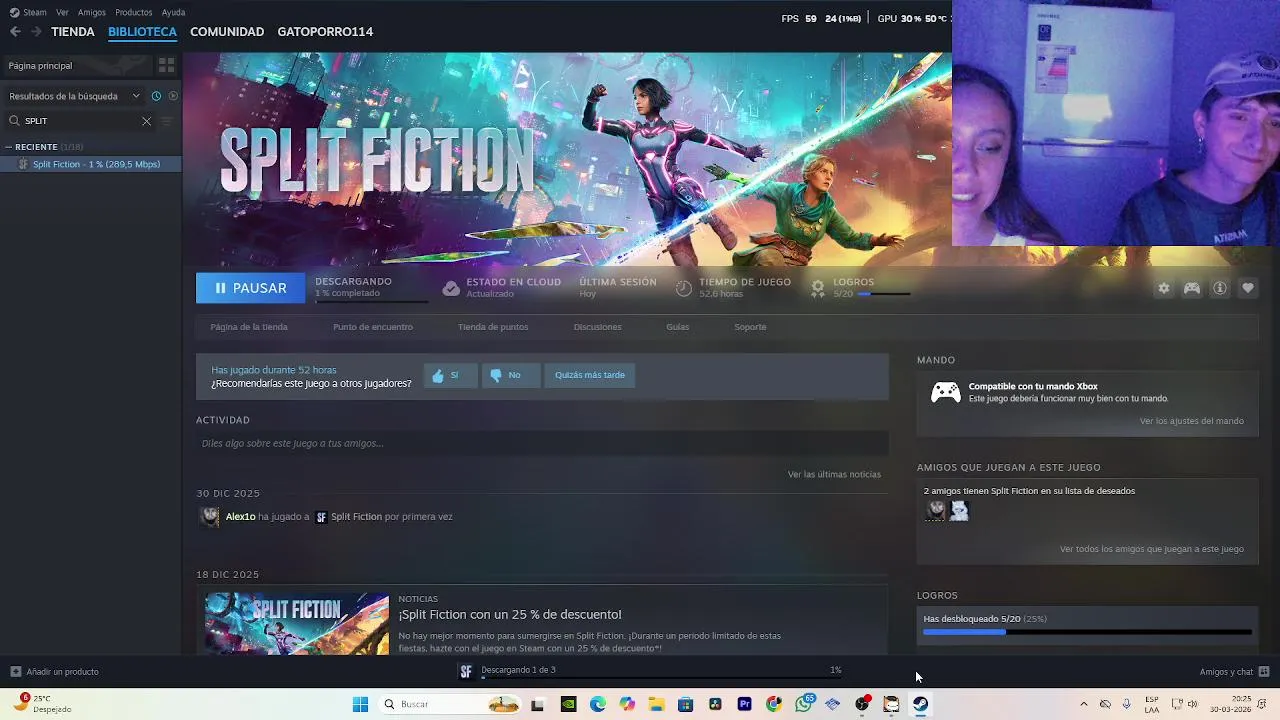Image resolution: width=1280 pixels, height=720 pixels.
Task: Open the Ayuda menu
Action: tap(173, 12)
